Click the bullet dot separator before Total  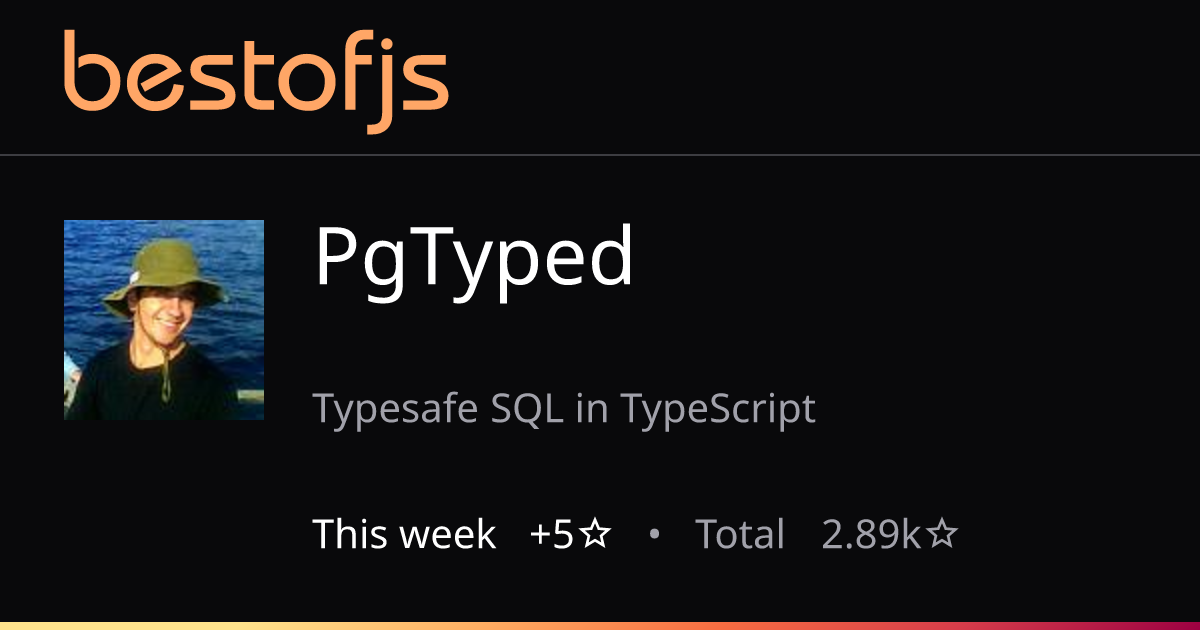coord(654,535)
